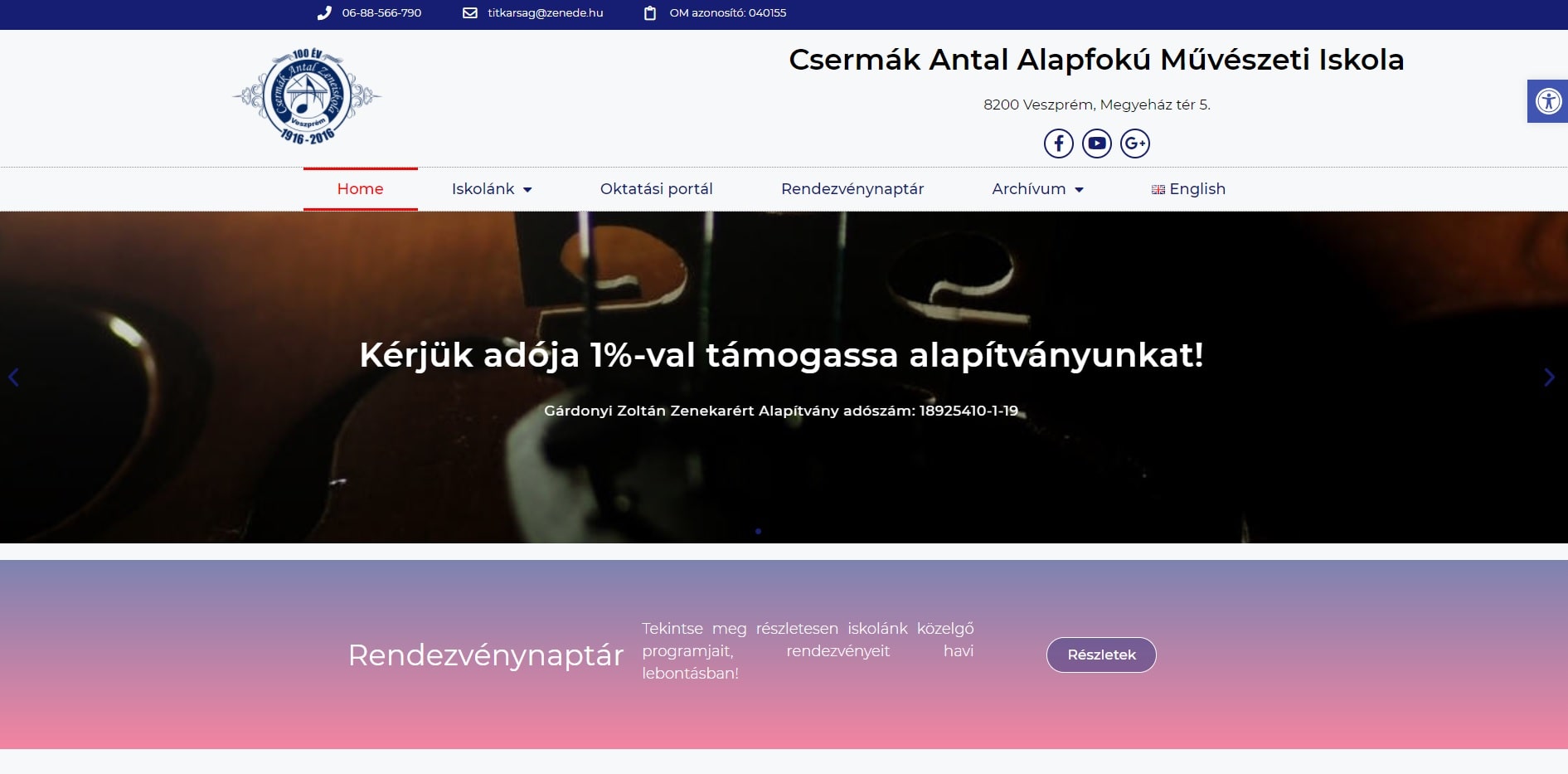The width and height of the screenshot is (1568, 774).
Task: Click the titkarsag@zenede.hu email link
Action: click(546, 12)
